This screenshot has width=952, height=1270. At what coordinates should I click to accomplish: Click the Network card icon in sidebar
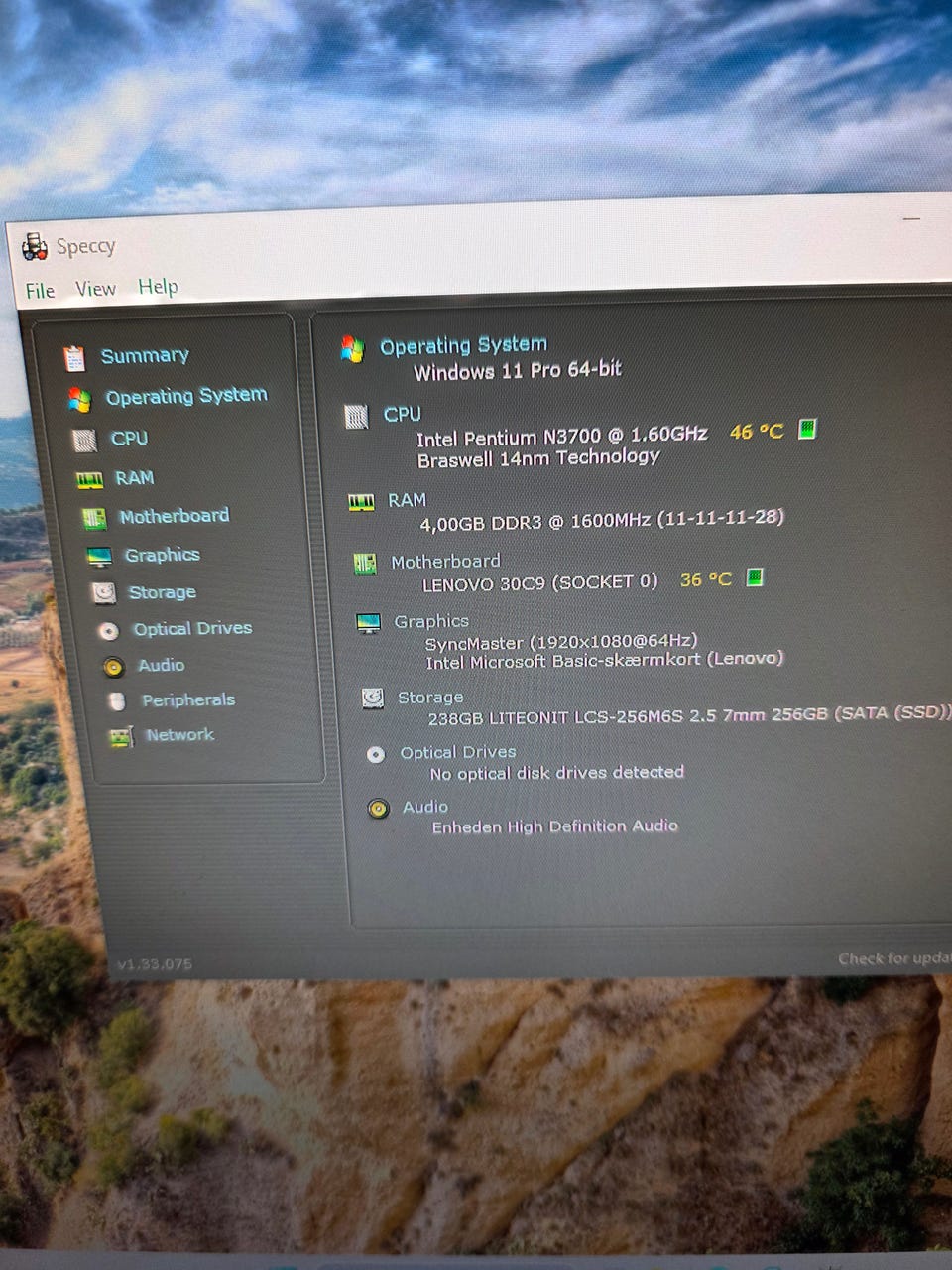click(121, 737)
